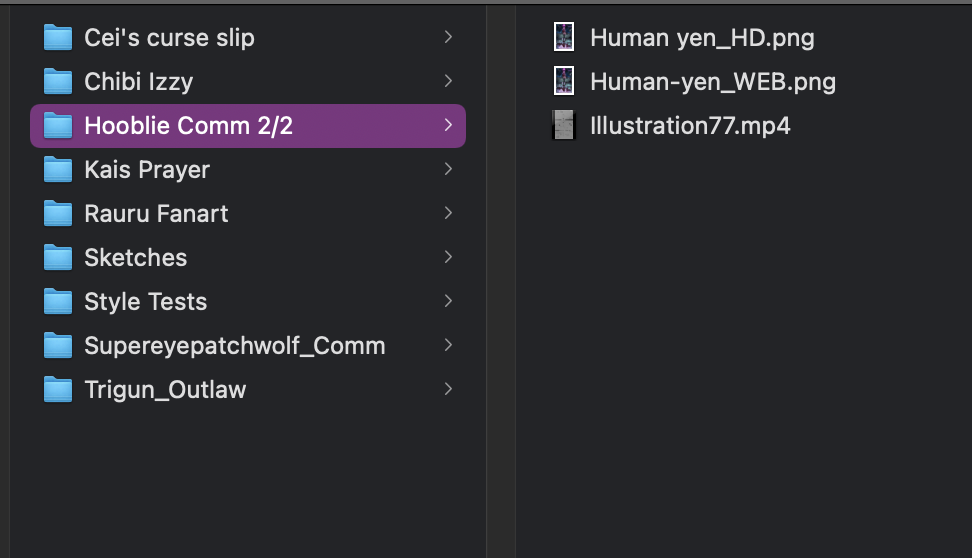Select the Illustration77.mp4 video thumbnail
The image size is (972, 558).
pos(564,126)
